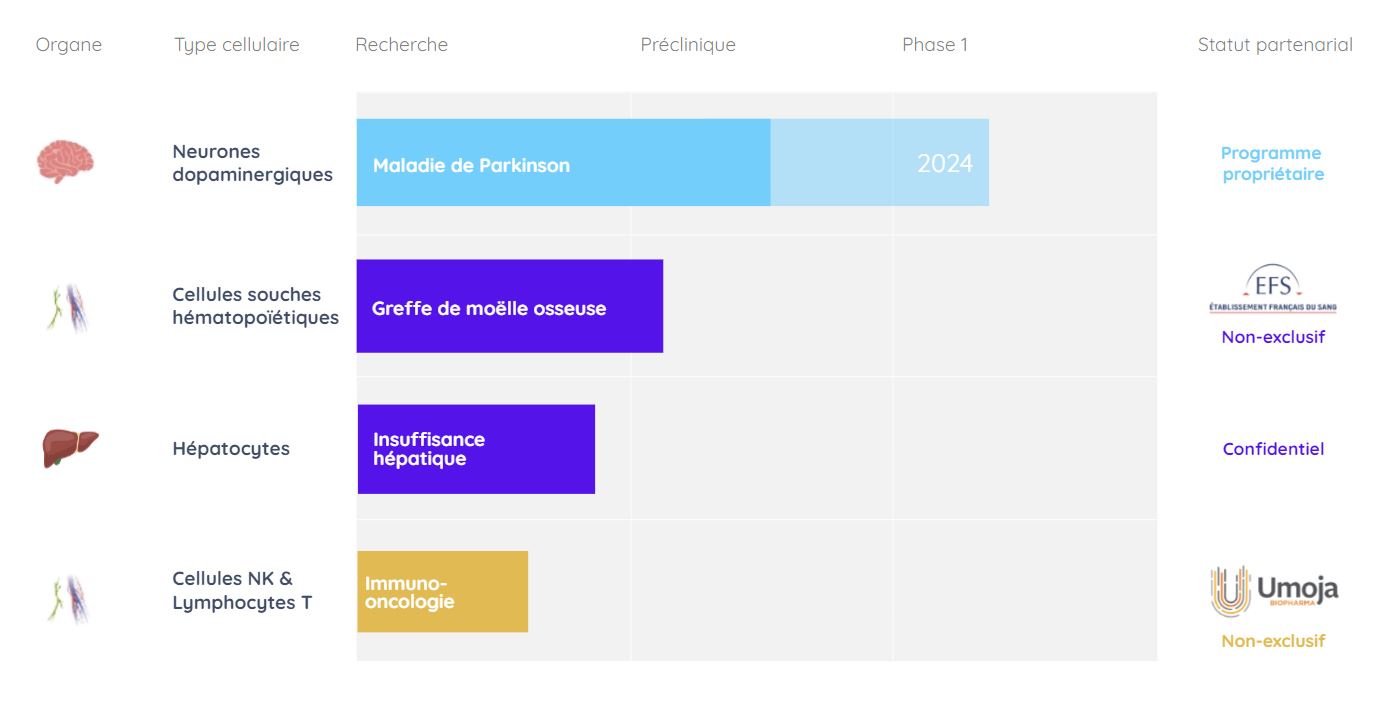Click the 2024 light blue bar segment
Image resolution: width=1398 pixels, height=711 pixels.
coord(880,163)
